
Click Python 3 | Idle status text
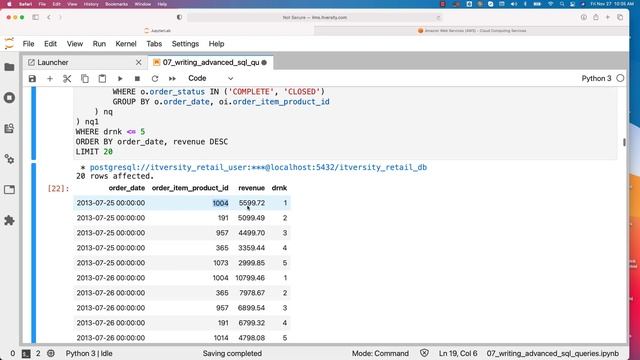[x=89, y=353]
